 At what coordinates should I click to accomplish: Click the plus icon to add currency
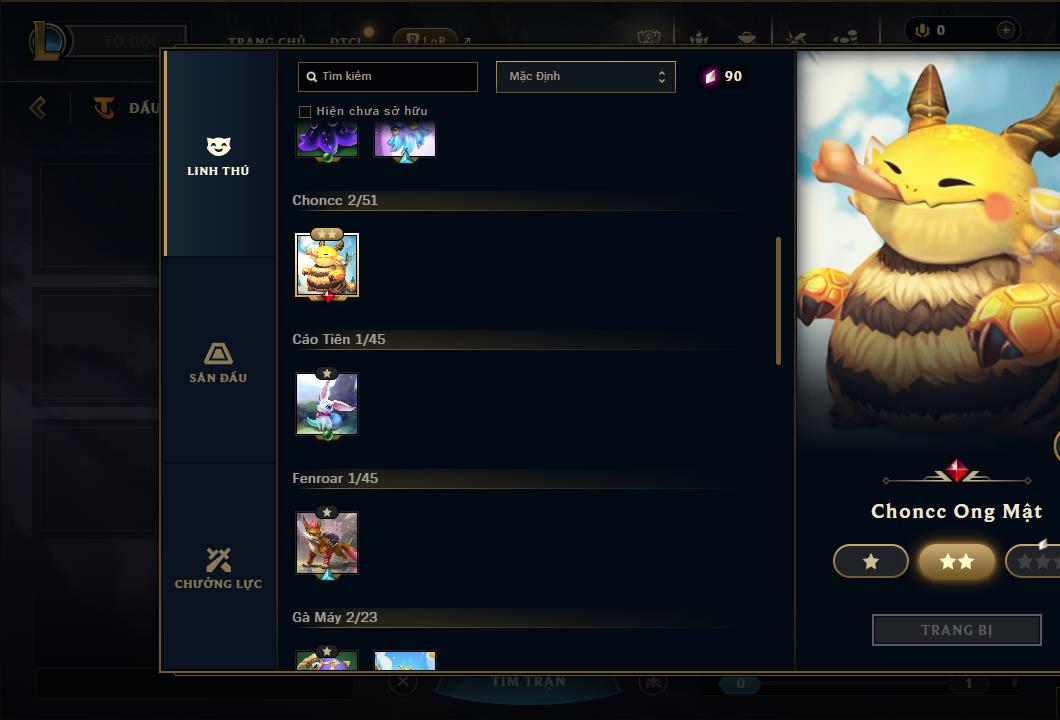click(x=1005, y=30)
